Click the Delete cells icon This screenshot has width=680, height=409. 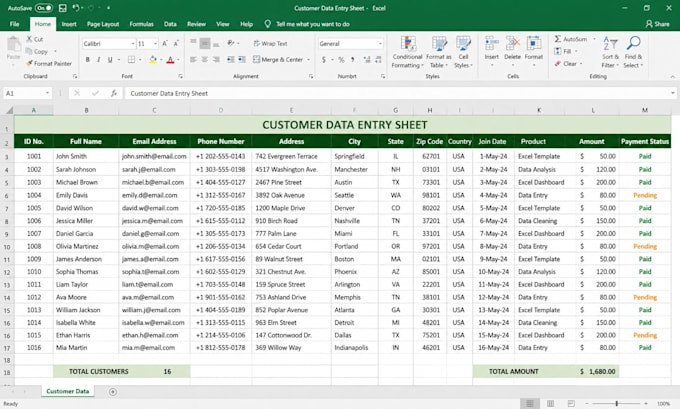513,43
